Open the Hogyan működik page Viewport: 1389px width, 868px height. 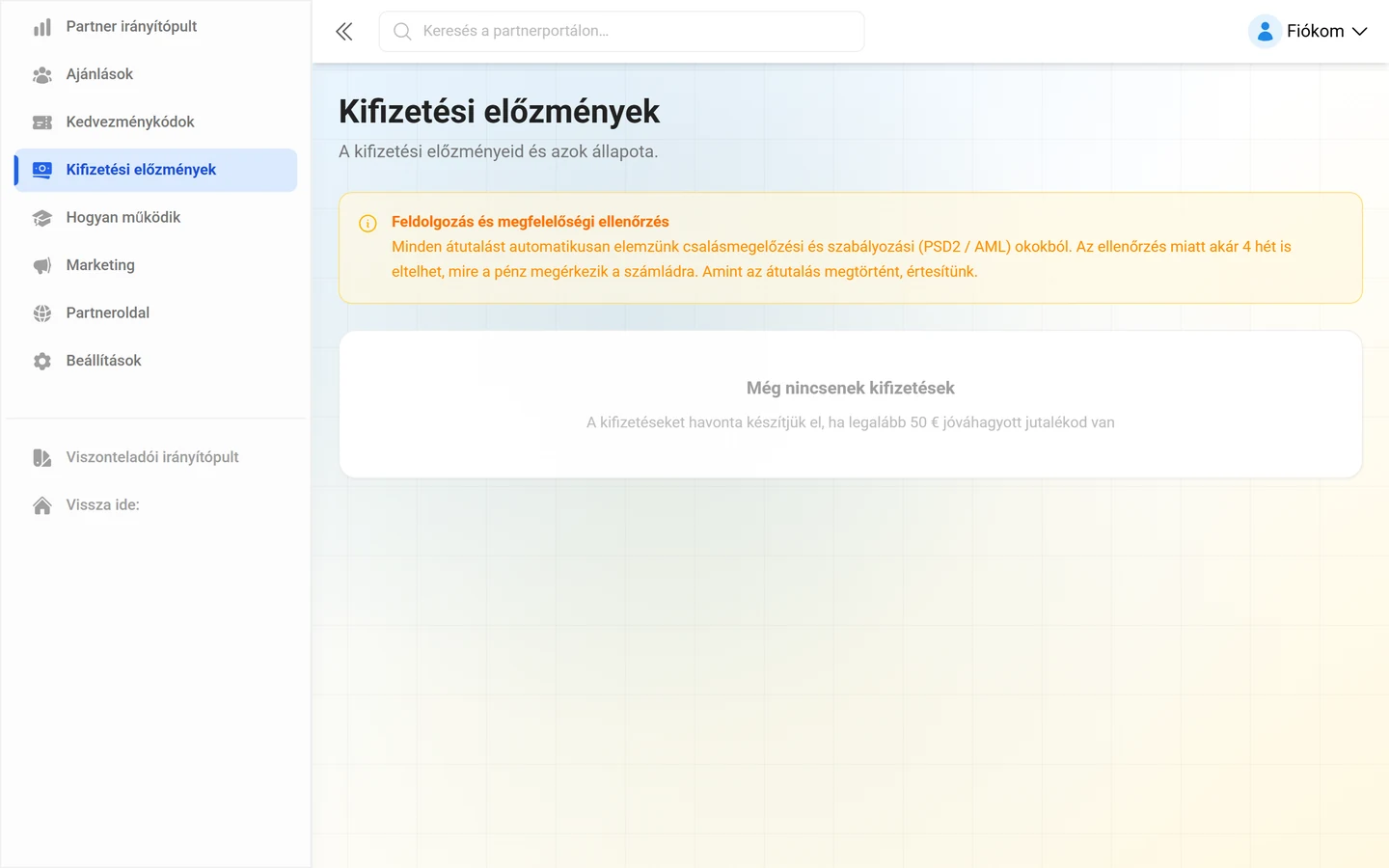(155, 217)
